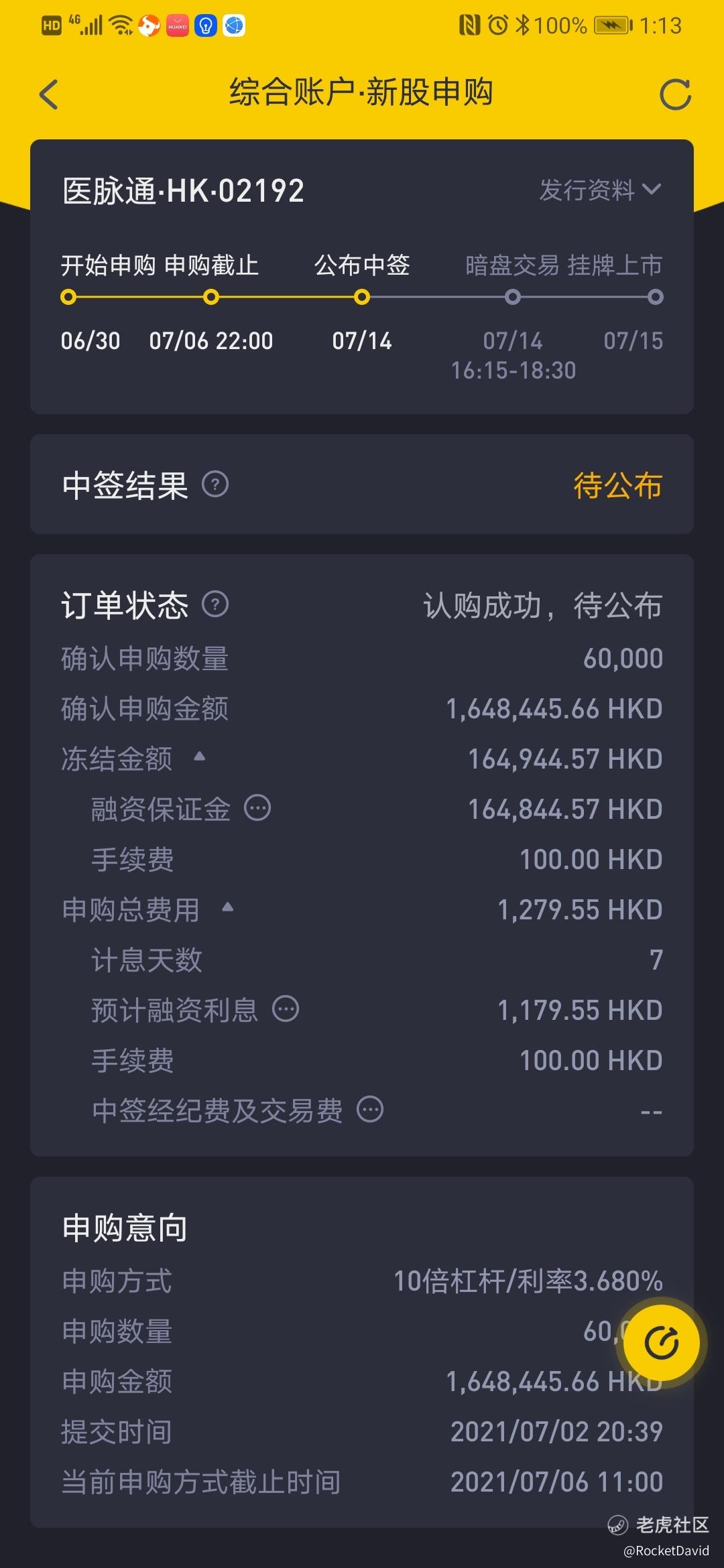
Task: Show info for 中签经纪费及交易费
Action: (x=370, y=1110)
